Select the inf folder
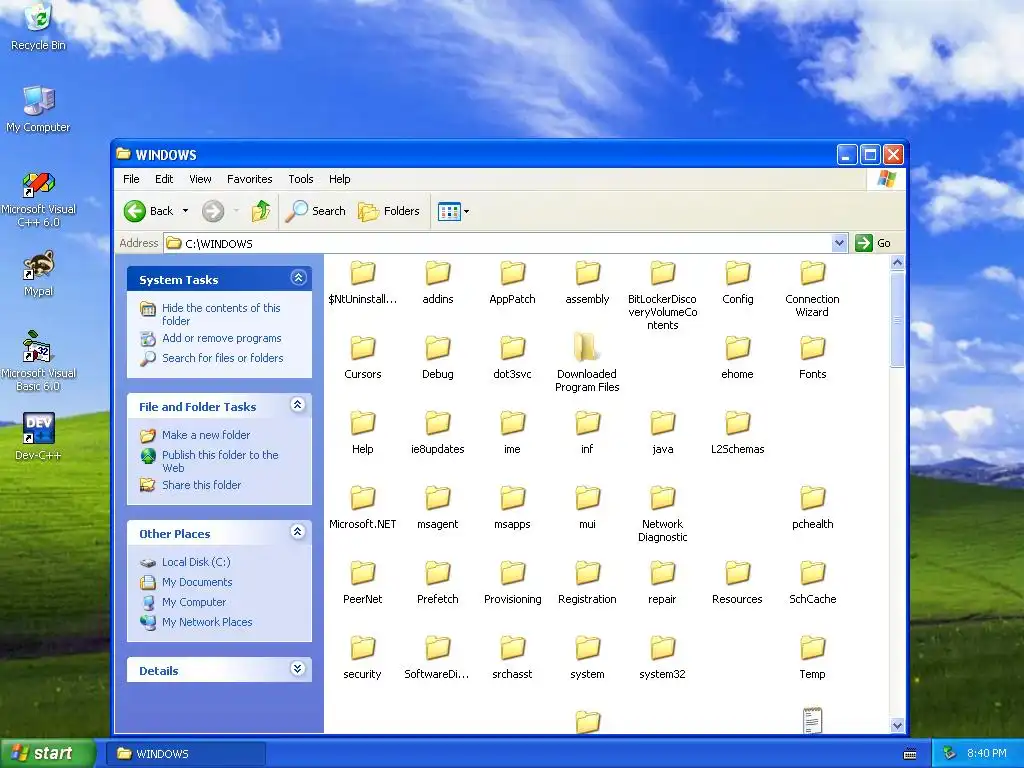 pos(587,432)
